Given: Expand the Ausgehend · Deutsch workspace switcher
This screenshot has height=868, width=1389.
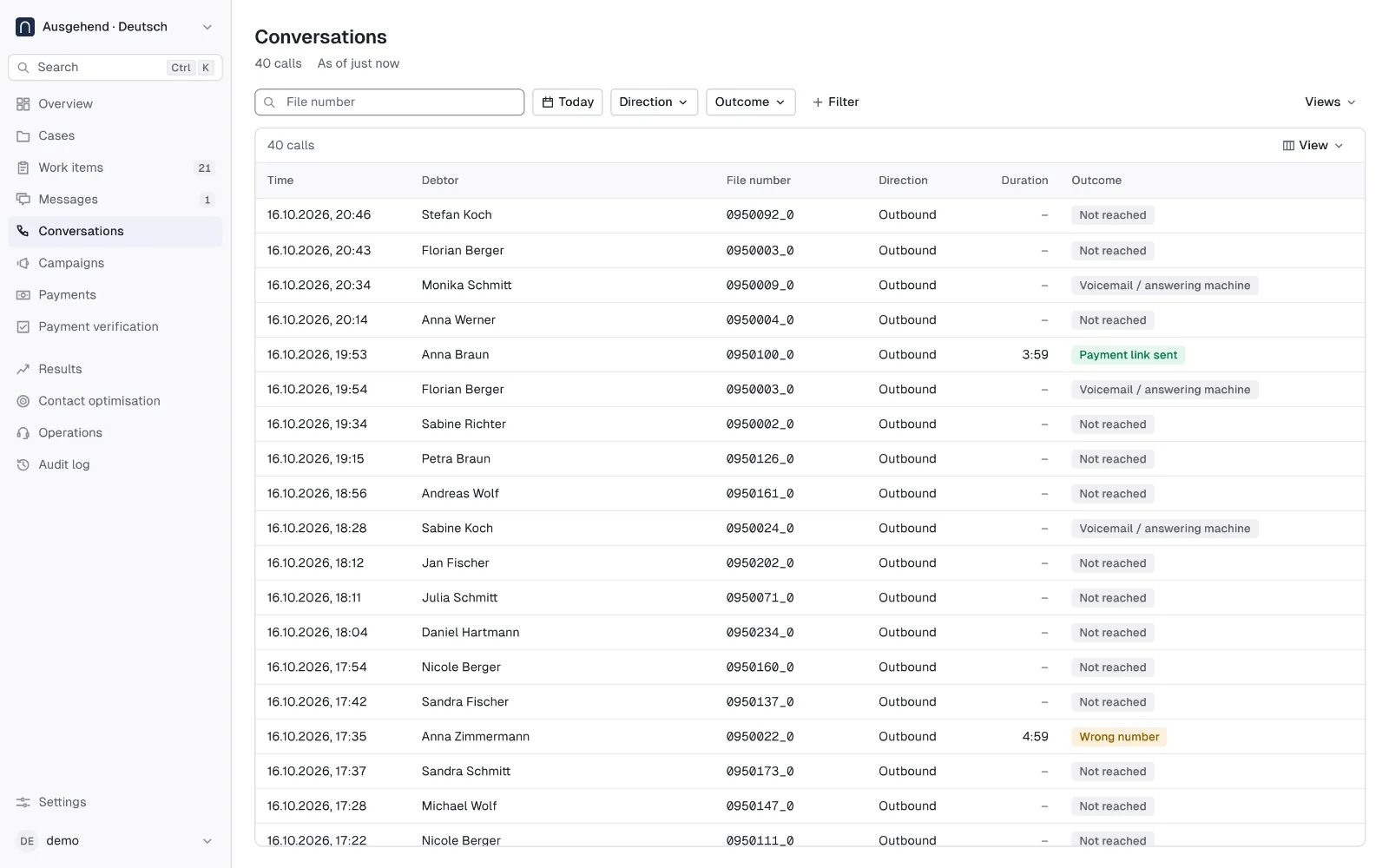Looking at the screenshot, I should click(115, 27).
